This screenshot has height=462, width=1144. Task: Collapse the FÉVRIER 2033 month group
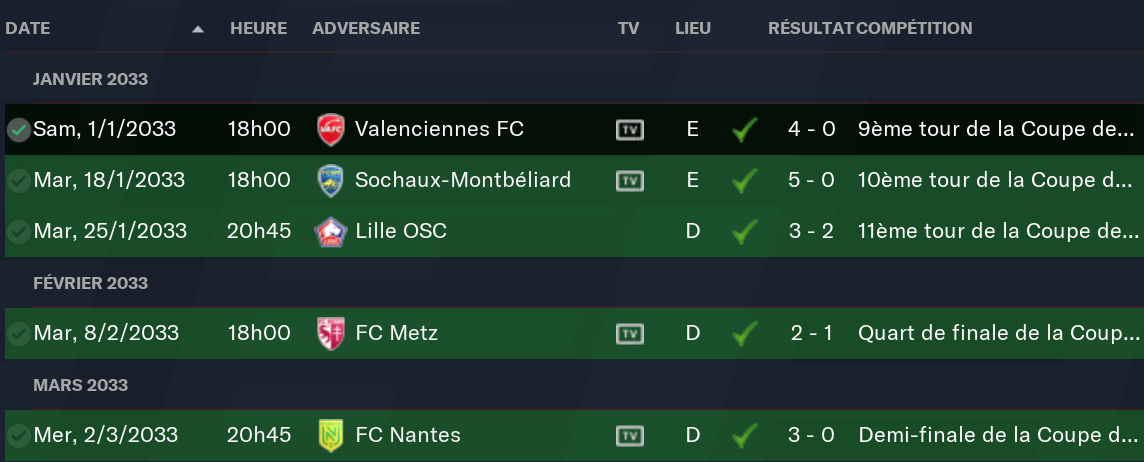click(x=90, y=283)
